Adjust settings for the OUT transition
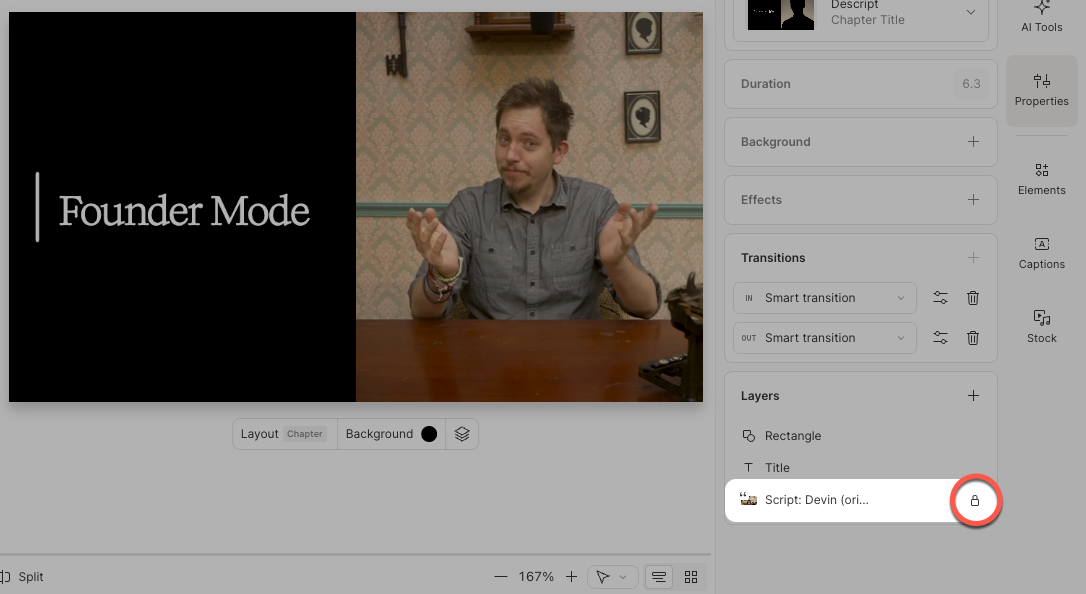Viewport: 1086px width, 594px height. [x=940, y=338]
